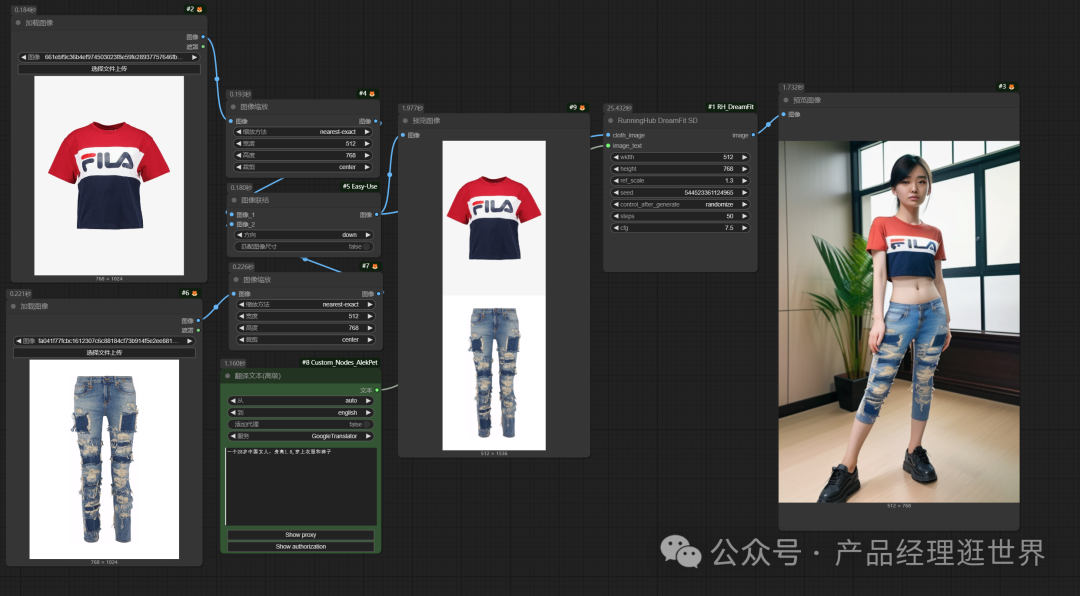
Task: Open image file dropdown in node #6
Action: [x=104, y=340]
